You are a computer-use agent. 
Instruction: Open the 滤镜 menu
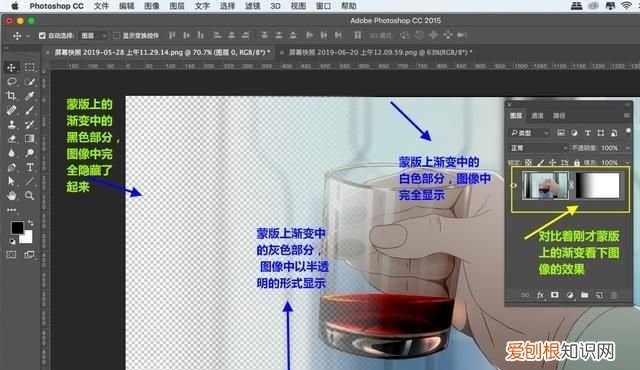pos(253,6)
